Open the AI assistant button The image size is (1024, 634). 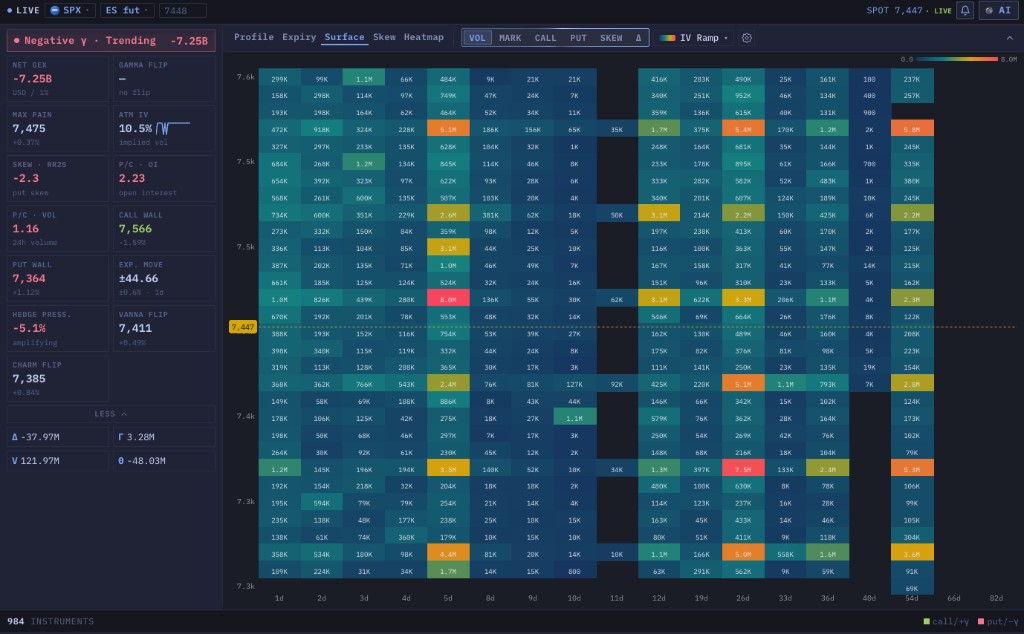[999, 10]
